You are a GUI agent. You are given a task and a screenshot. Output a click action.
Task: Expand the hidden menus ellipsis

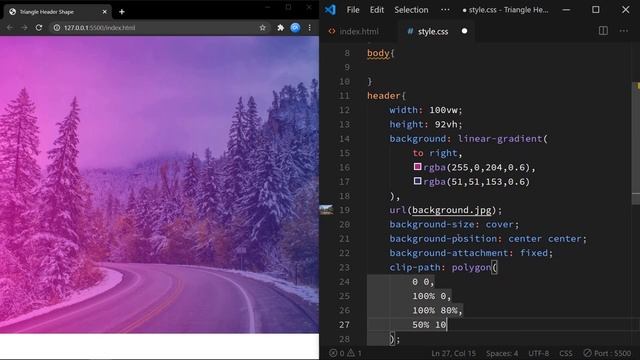[x=445, y=10]
